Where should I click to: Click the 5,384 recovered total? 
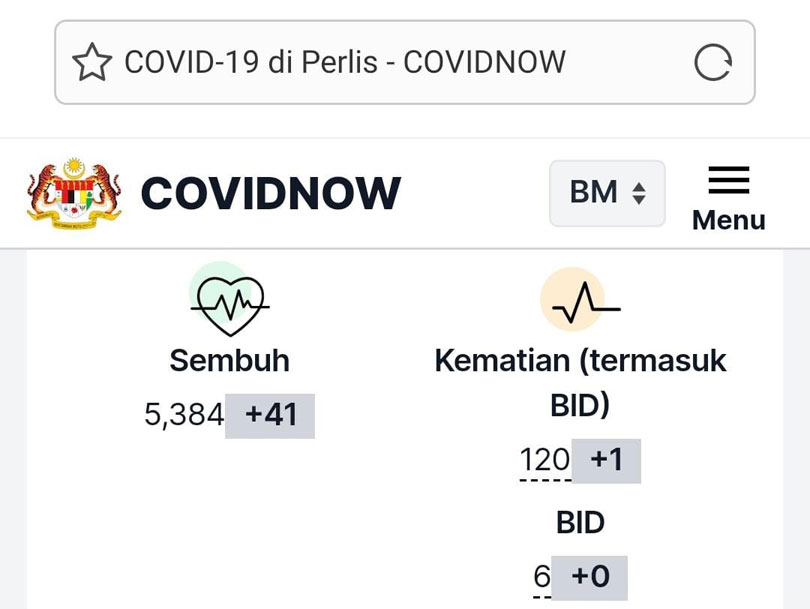coord(184,415)
